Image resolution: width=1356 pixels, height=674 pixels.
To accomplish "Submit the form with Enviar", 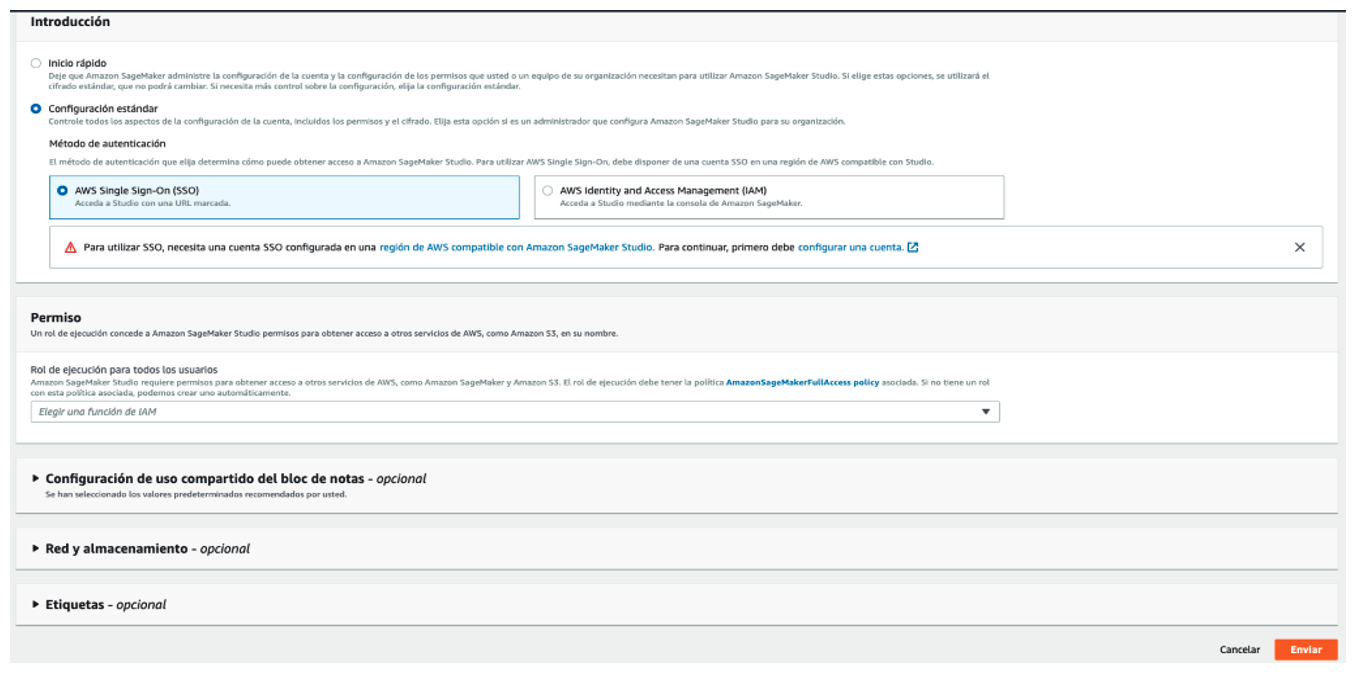I will pyautogui.click(x=1306, y=650).
